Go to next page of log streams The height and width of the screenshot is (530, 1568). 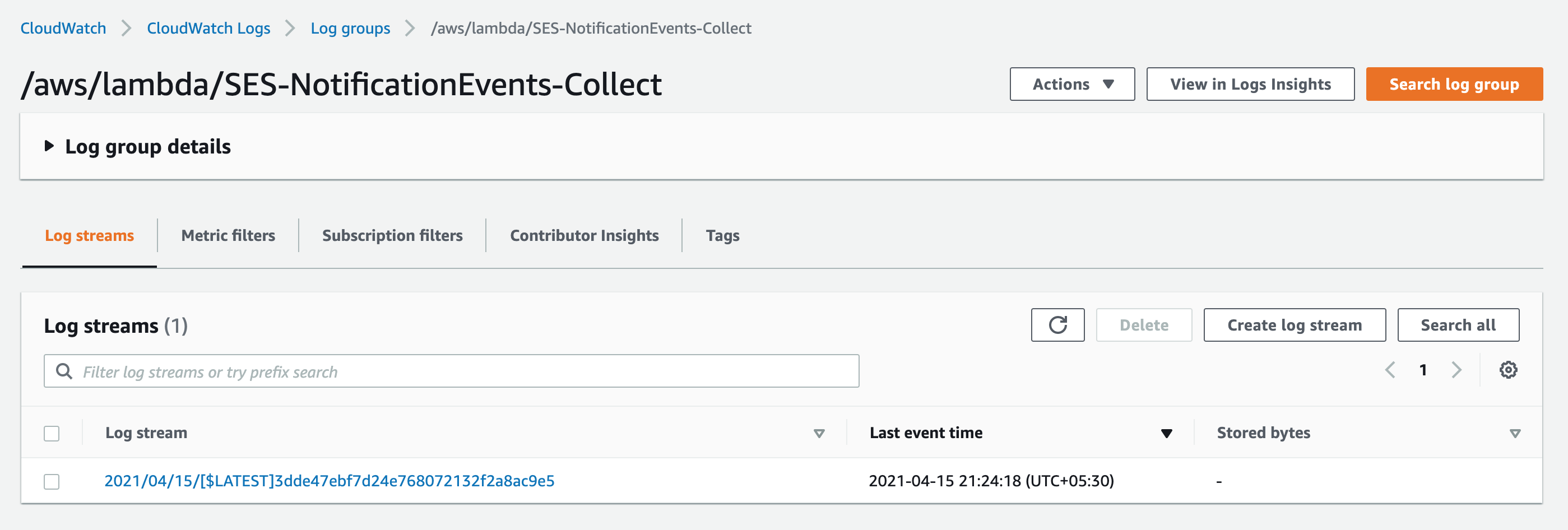pyautogui.click(x=1456, y=370)
